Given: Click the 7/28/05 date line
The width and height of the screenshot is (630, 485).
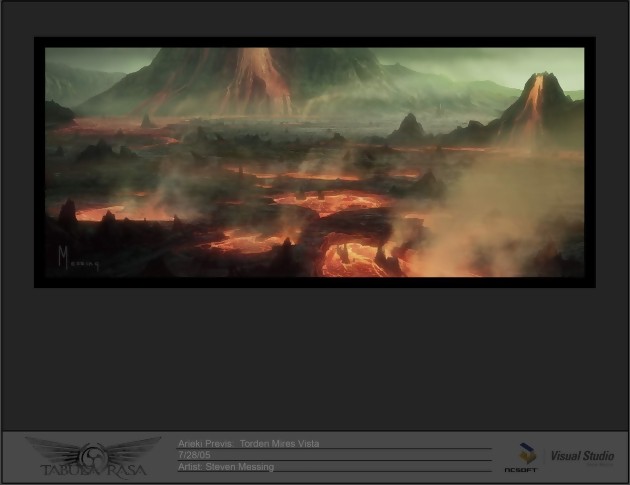Looking at the screenshot, I should (x=194, y=455).
